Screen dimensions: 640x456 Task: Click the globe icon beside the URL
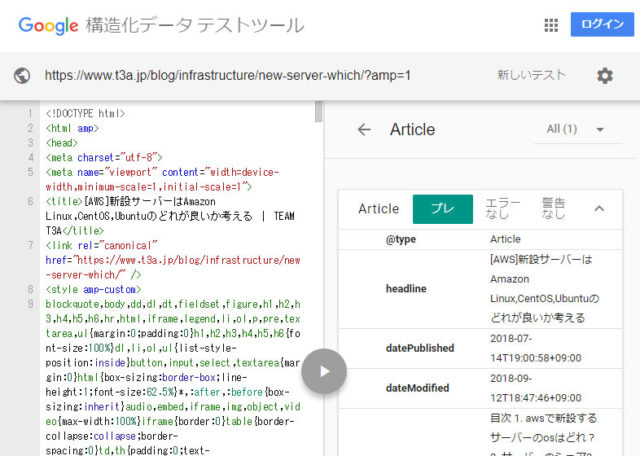point(22,76)
